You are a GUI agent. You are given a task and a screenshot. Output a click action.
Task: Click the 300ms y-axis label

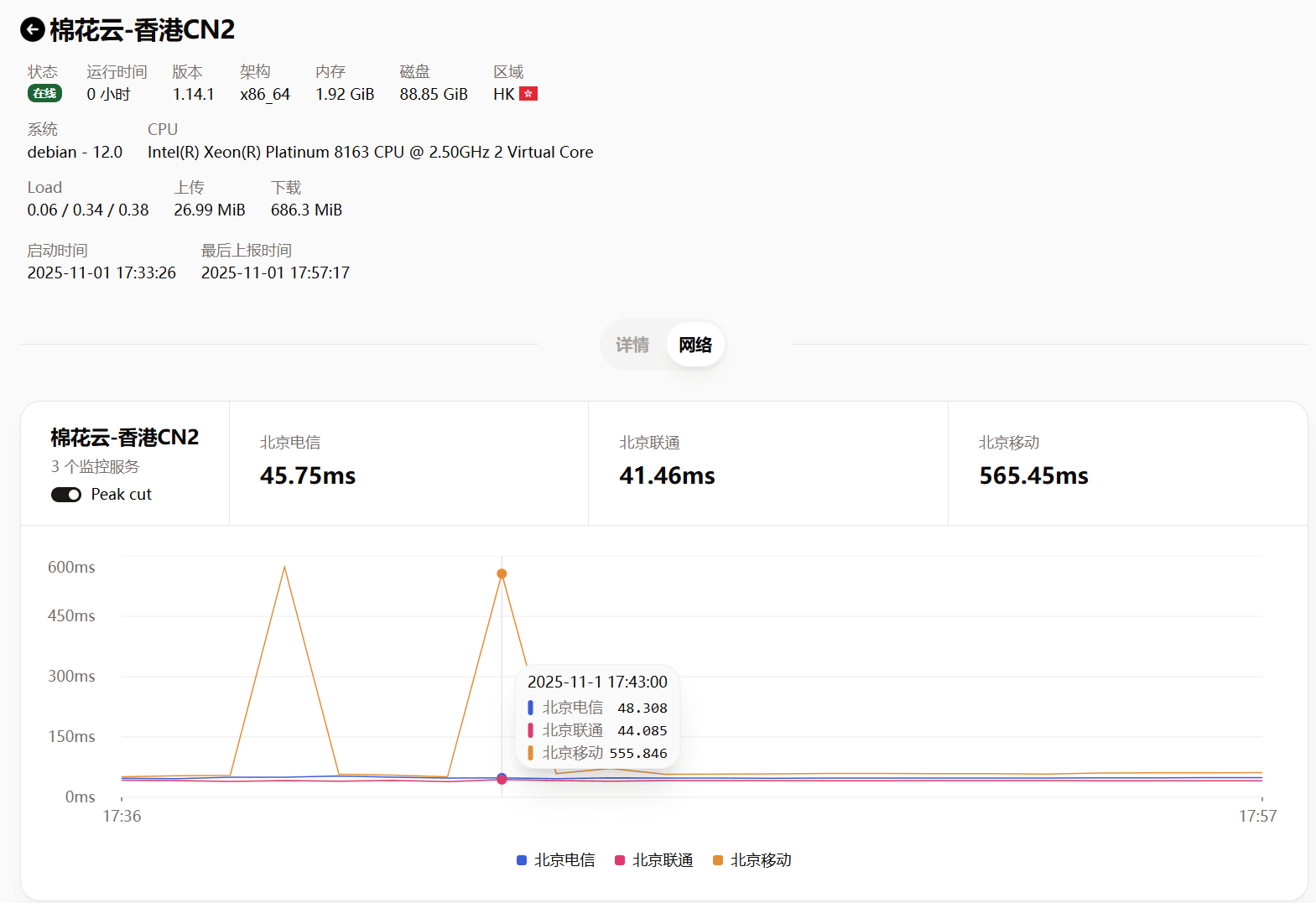point(71,676)
